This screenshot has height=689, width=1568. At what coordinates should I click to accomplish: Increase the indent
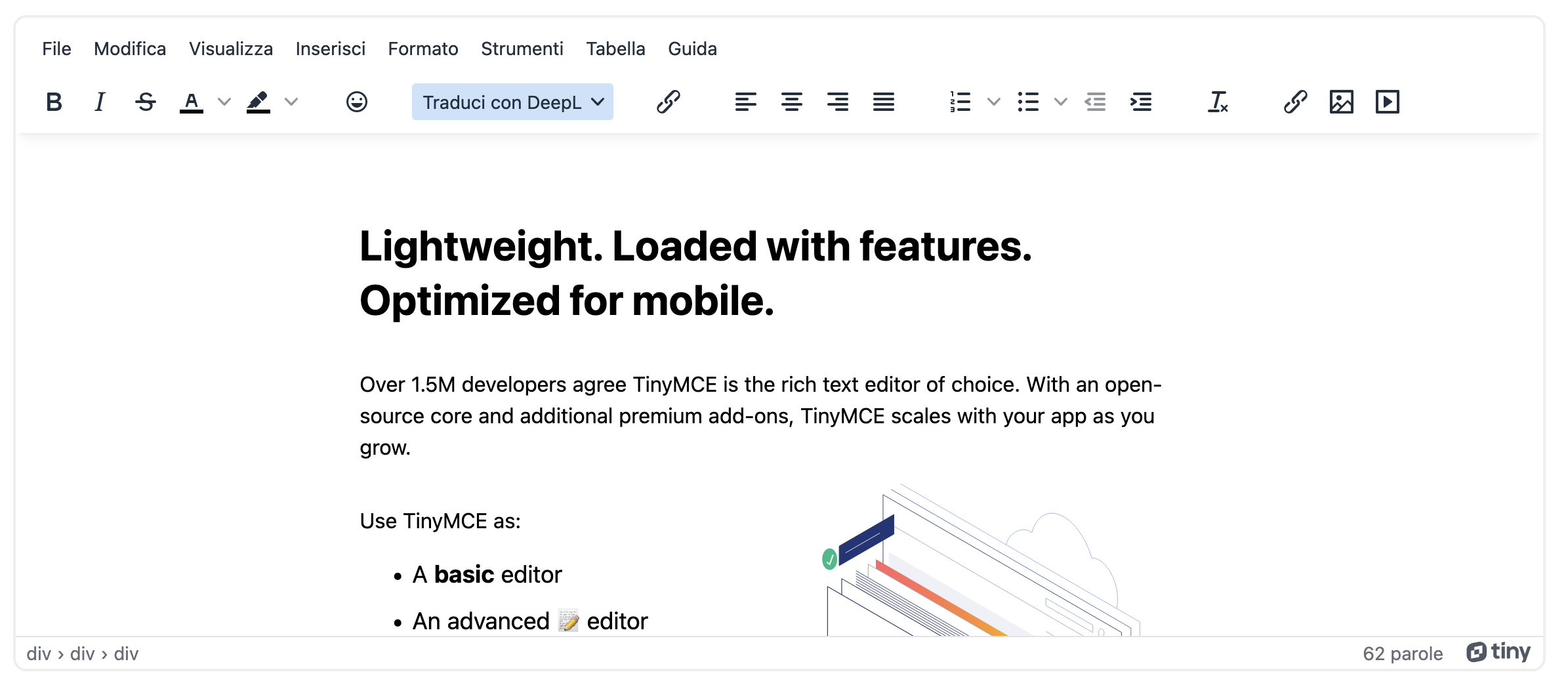pos(1142,102)
